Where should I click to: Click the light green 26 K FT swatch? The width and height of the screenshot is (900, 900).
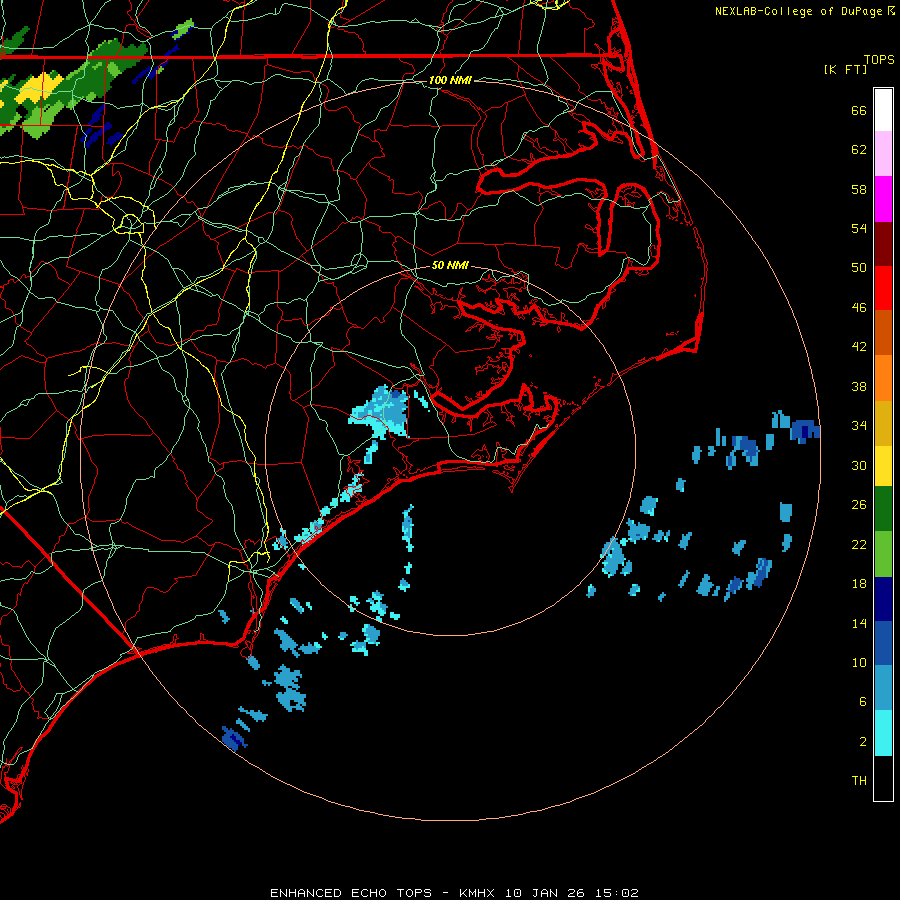pos(883,554)
